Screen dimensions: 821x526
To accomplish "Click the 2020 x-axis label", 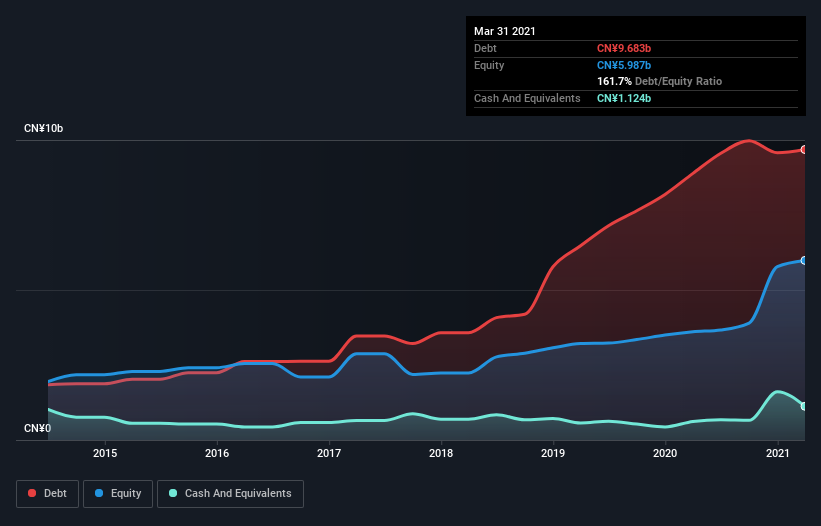I will point(665,453).
